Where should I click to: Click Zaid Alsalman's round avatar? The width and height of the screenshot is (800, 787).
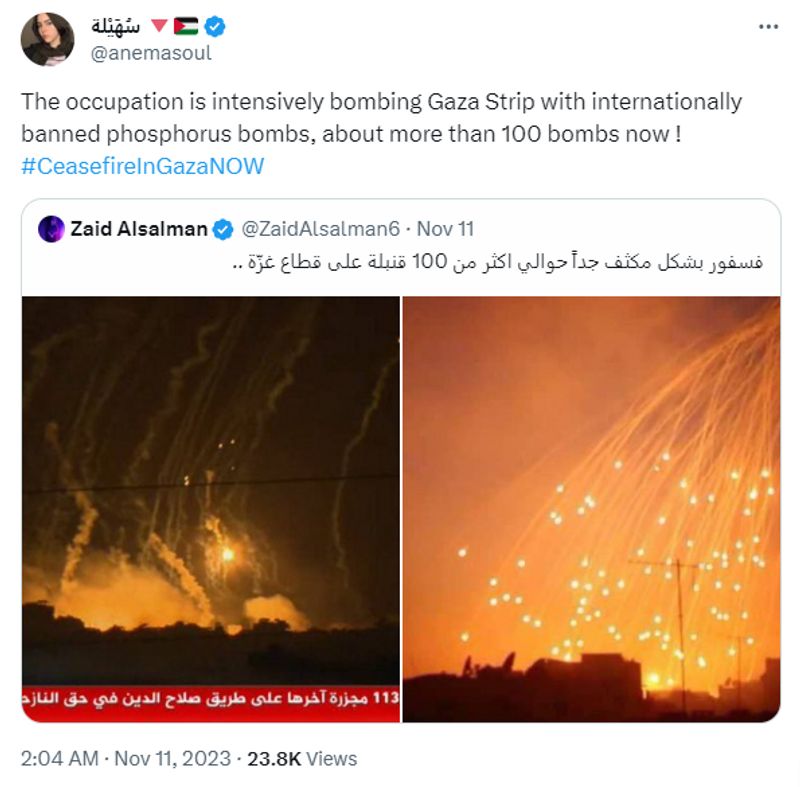51,229
